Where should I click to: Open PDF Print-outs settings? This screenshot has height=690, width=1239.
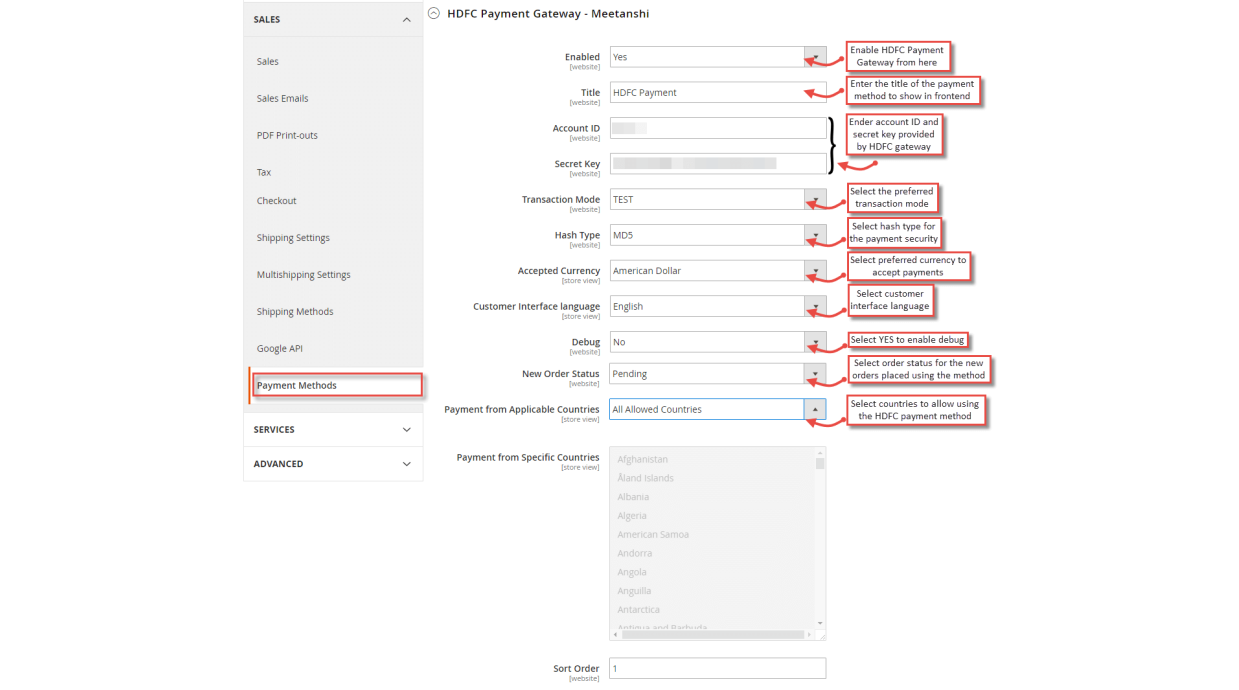tap(287, 135)
